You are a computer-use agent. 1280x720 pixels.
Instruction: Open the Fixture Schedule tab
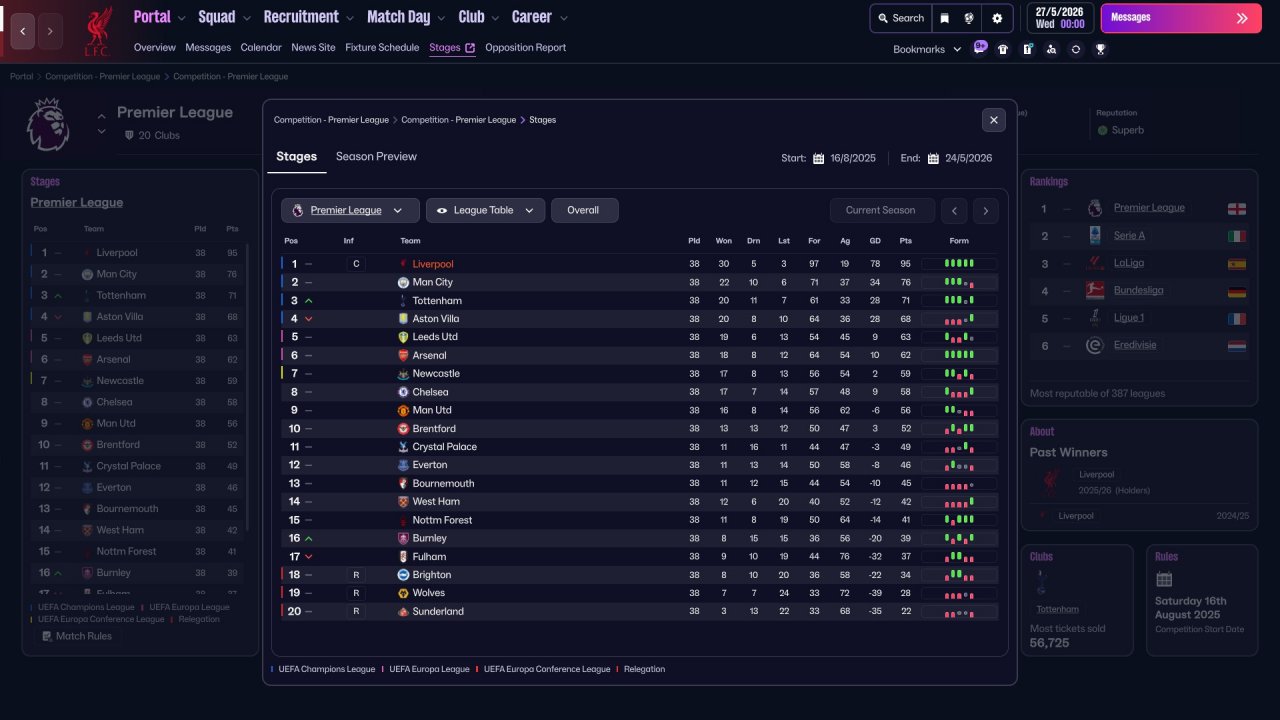point(382,48)
